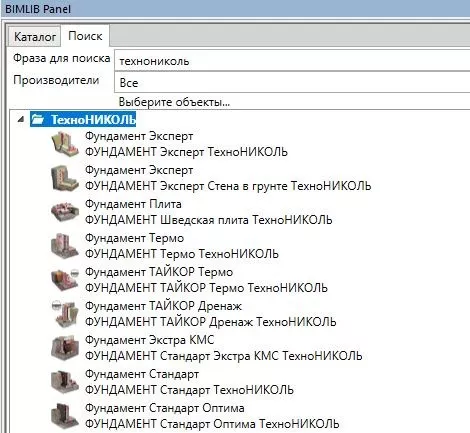Click the Фраза для поиска label

pos(62,58)
